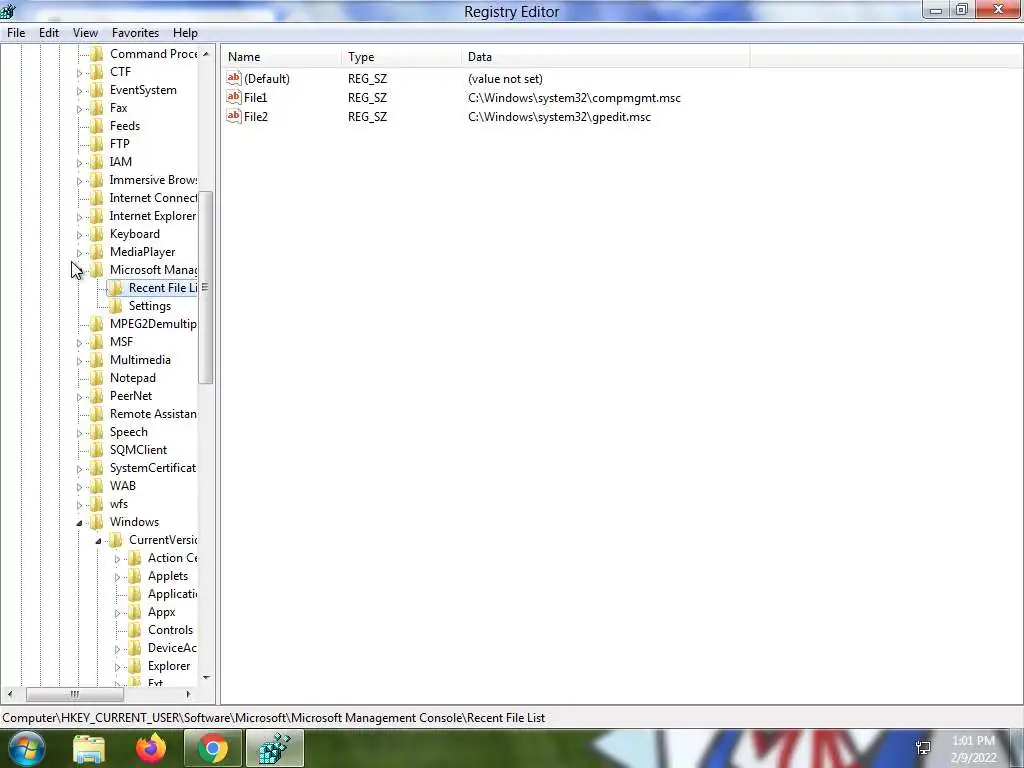Expand the Multimedia key
This screenshot has height=768, width=1024.
point(79,360)
